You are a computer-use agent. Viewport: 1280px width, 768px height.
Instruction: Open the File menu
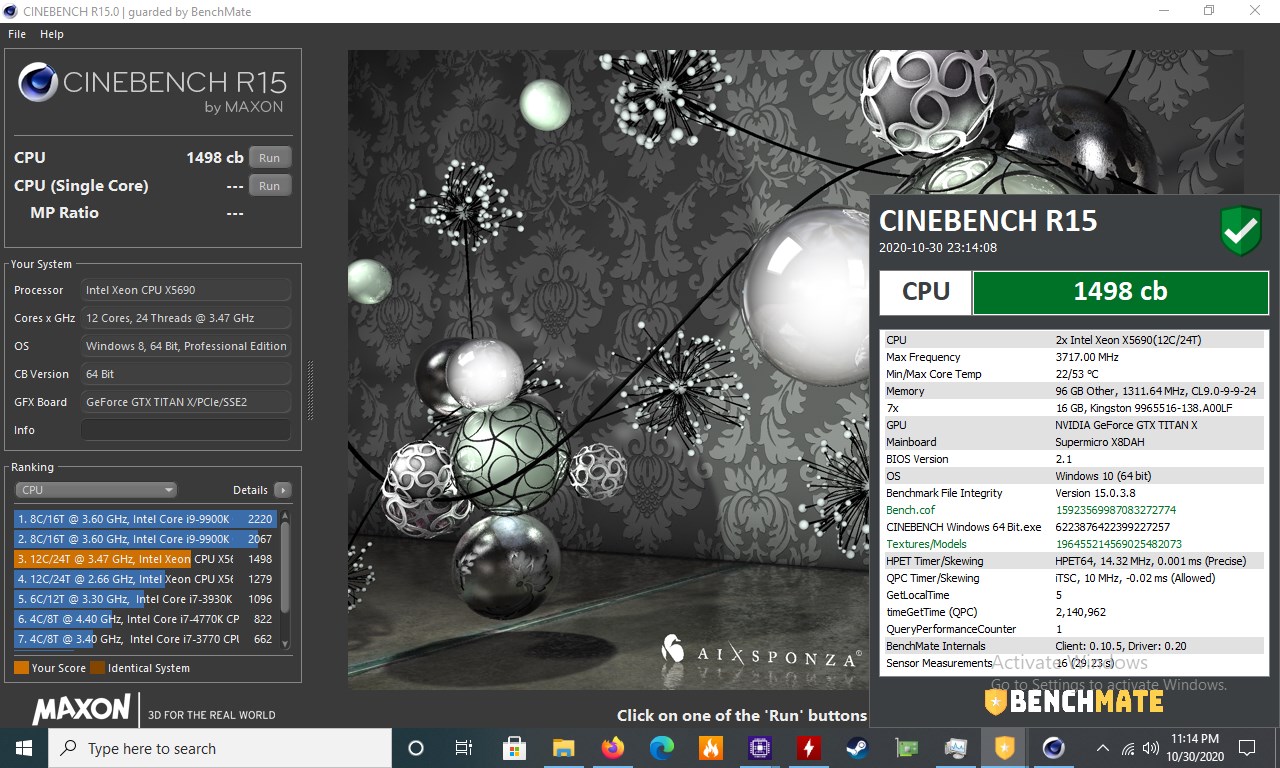17,34
